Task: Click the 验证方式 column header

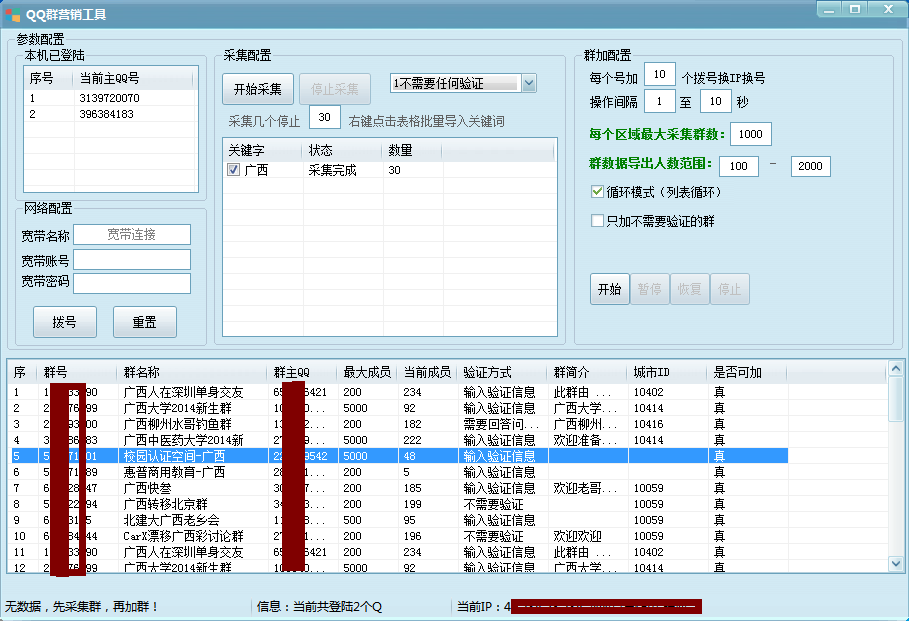Action: point(502,372)
